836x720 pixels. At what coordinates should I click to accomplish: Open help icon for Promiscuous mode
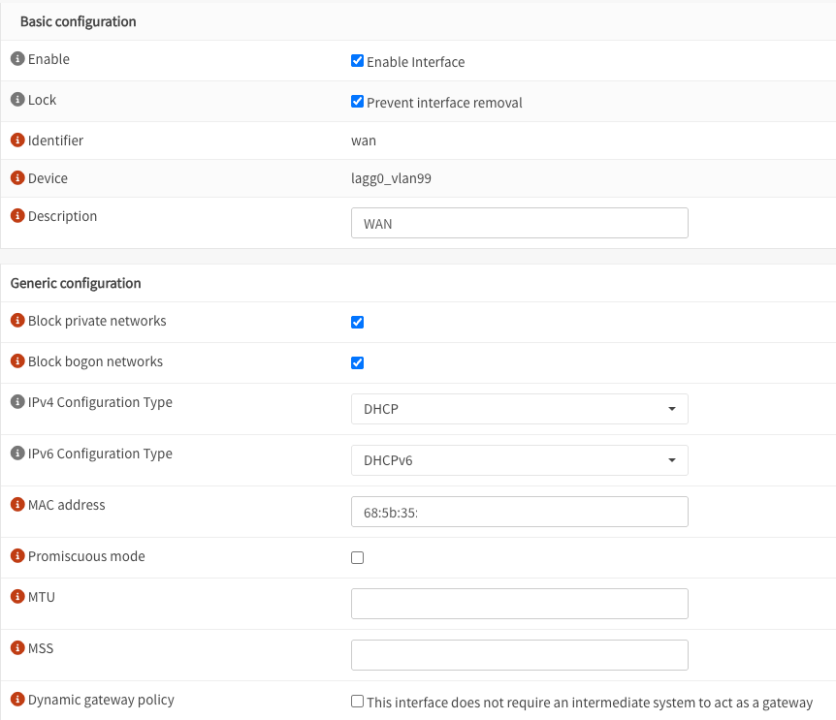click(x=17, y=557)
